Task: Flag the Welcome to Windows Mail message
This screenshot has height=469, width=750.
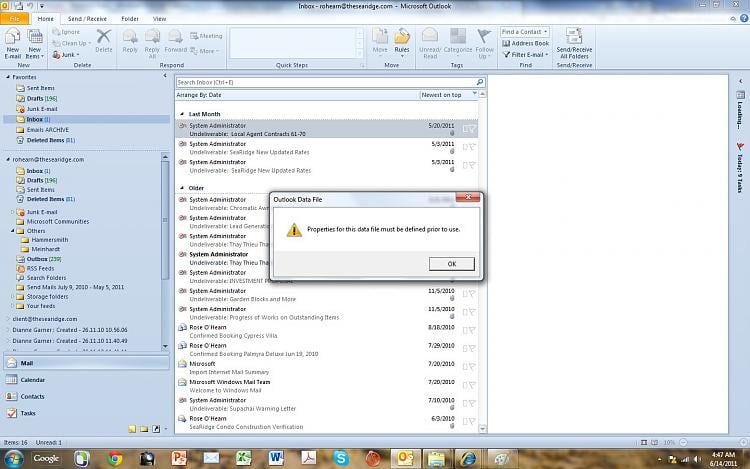Action: click(472, 385)
